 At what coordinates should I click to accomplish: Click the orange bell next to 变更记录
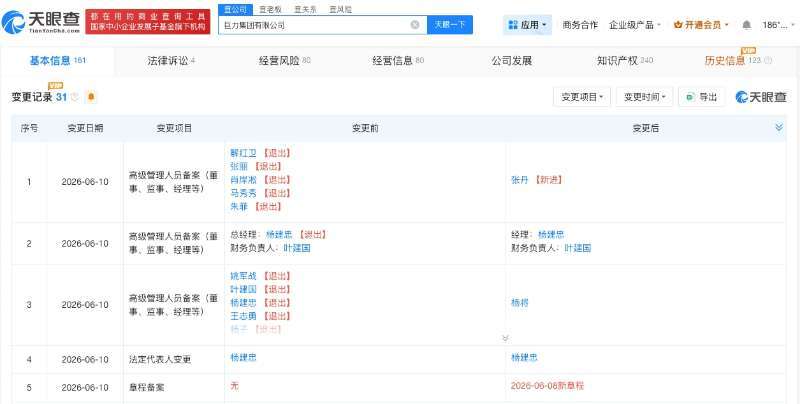point(91,97)
